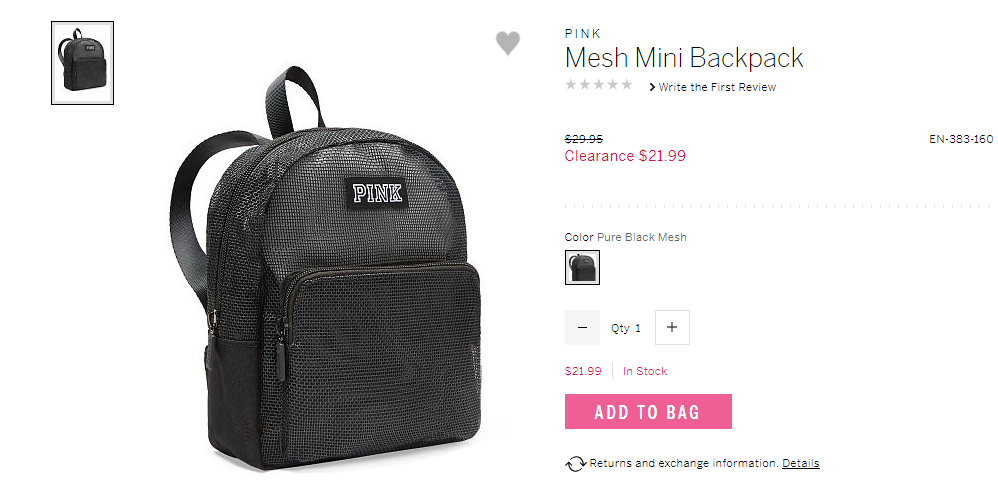Click the chevron before Write the First Review

(652, 87)
